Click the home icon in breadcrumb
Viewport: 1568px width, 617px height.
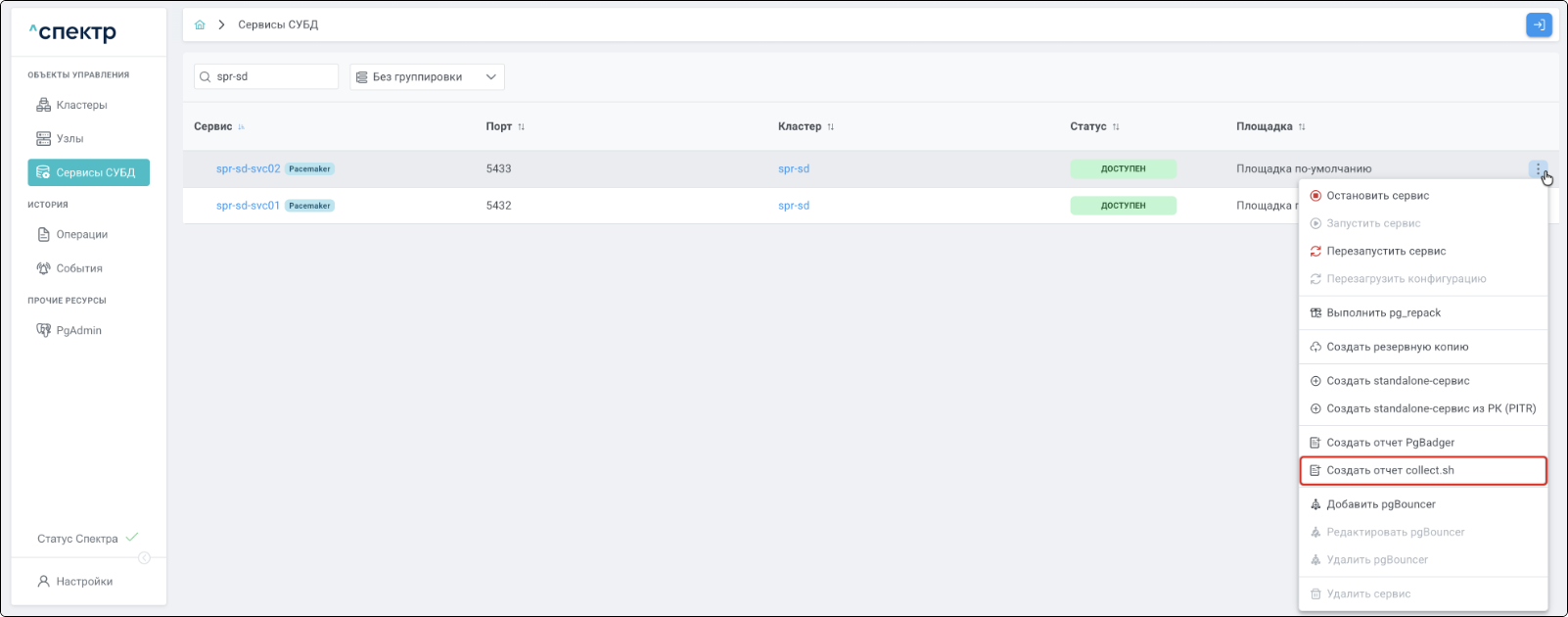200,24
